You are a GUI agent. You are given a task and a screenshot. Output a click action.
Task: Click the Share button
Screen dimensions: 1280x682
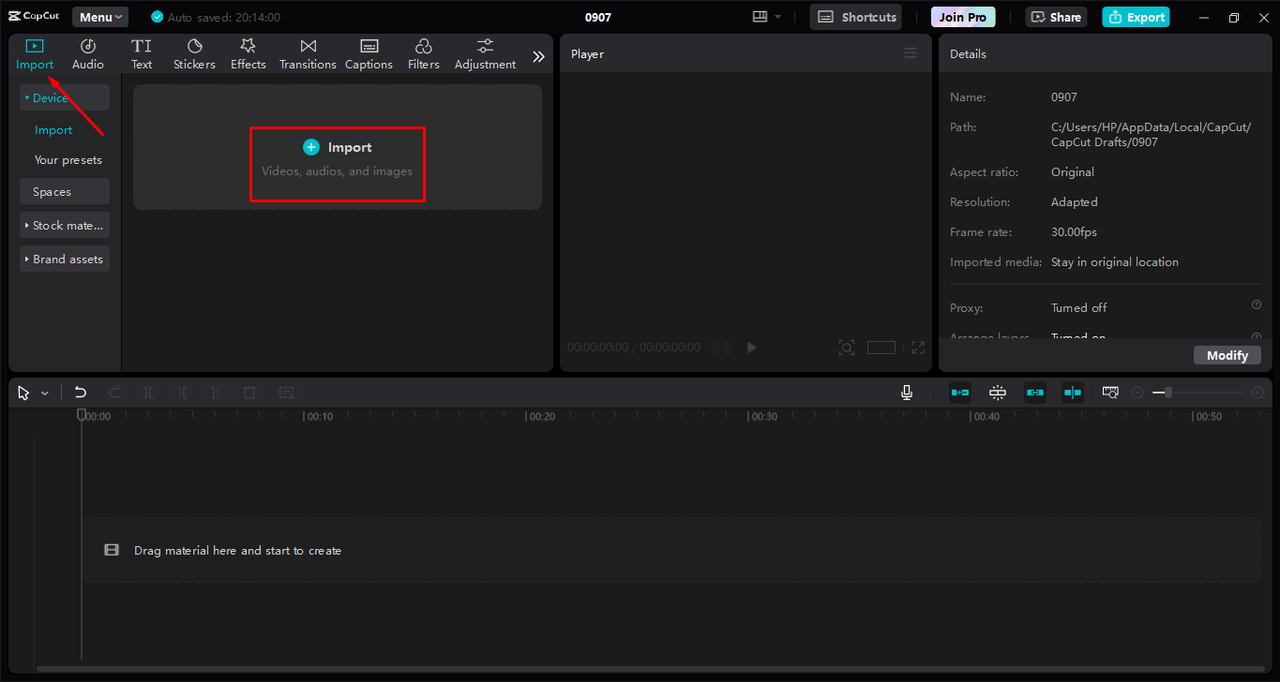pos(1056,17)
